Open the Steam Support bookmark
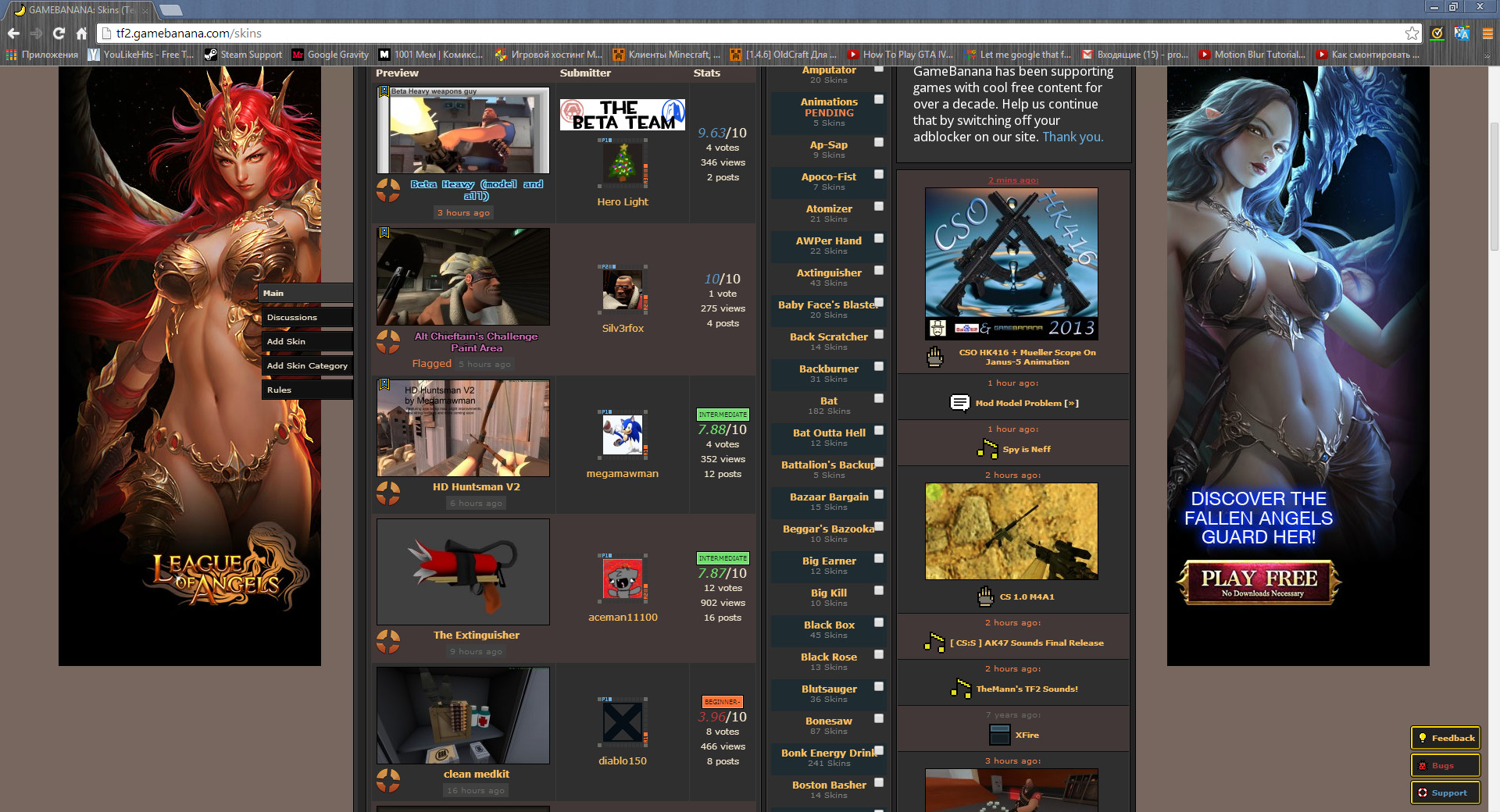The height and width of the screenshot is (812, 1500). (243, 55)
